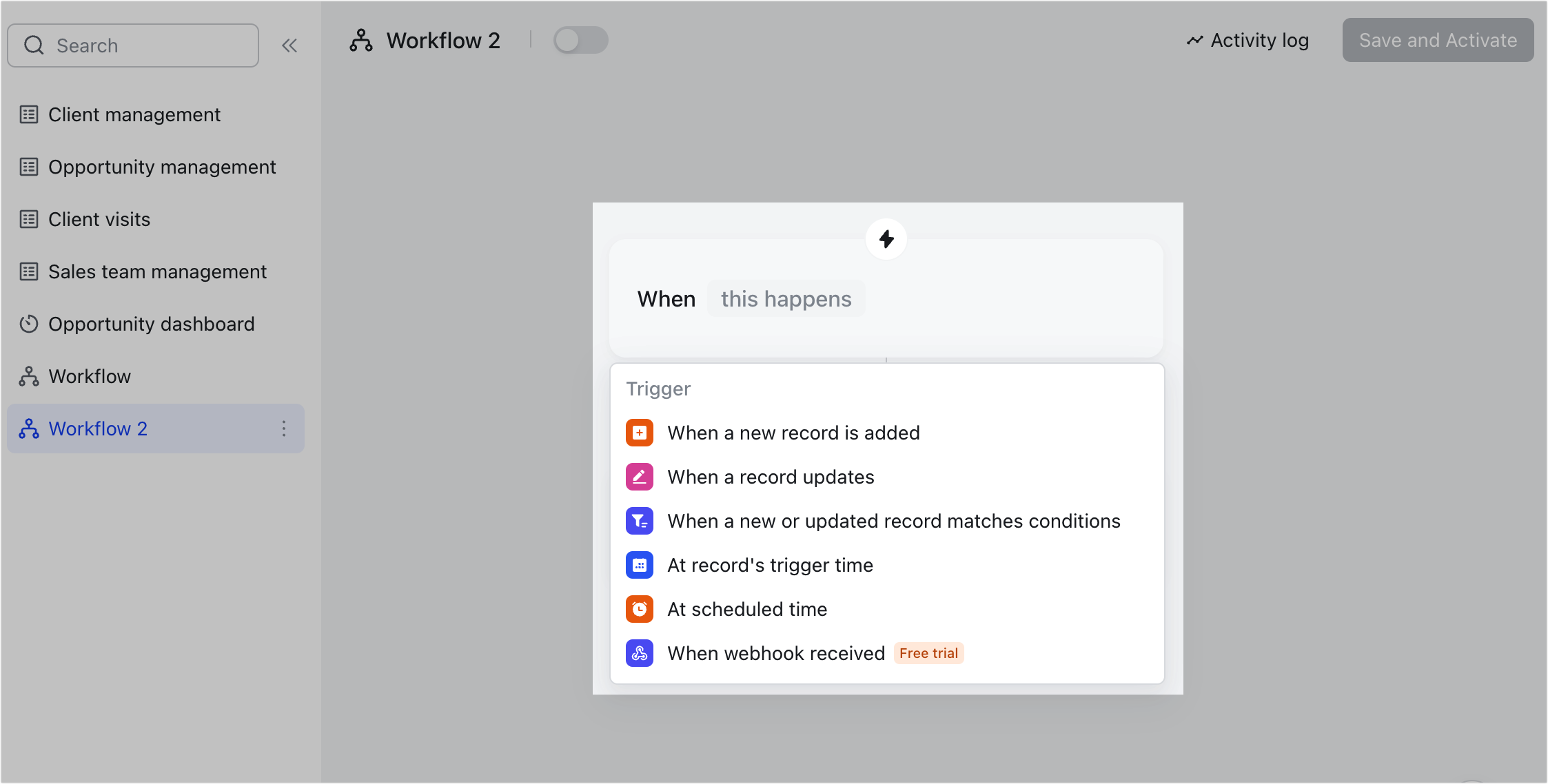Click the alarm clock icon for scheduled time trigger
Image resolution: width=1548 pixels, height=784 pixels.
tap(639, 608)
